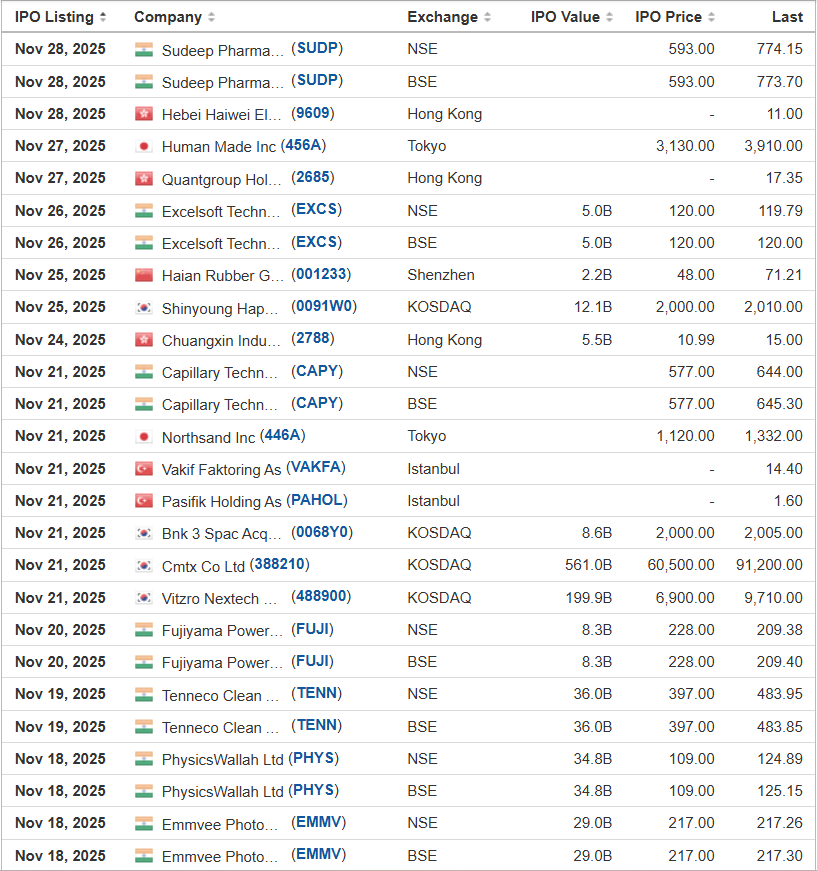817x871 pixels.
Task: Select Haian Rubber company name
Action: pos(223,276)
